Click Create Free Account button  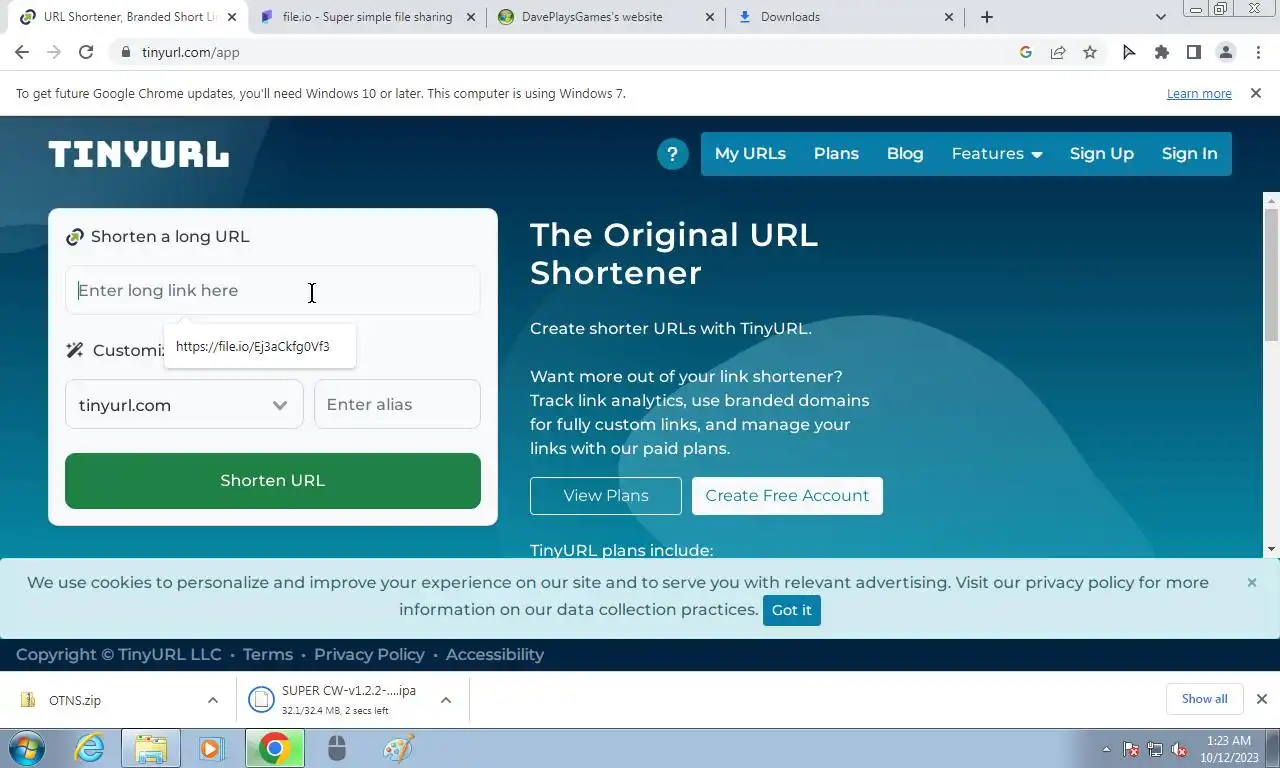(x=787, y=496)
